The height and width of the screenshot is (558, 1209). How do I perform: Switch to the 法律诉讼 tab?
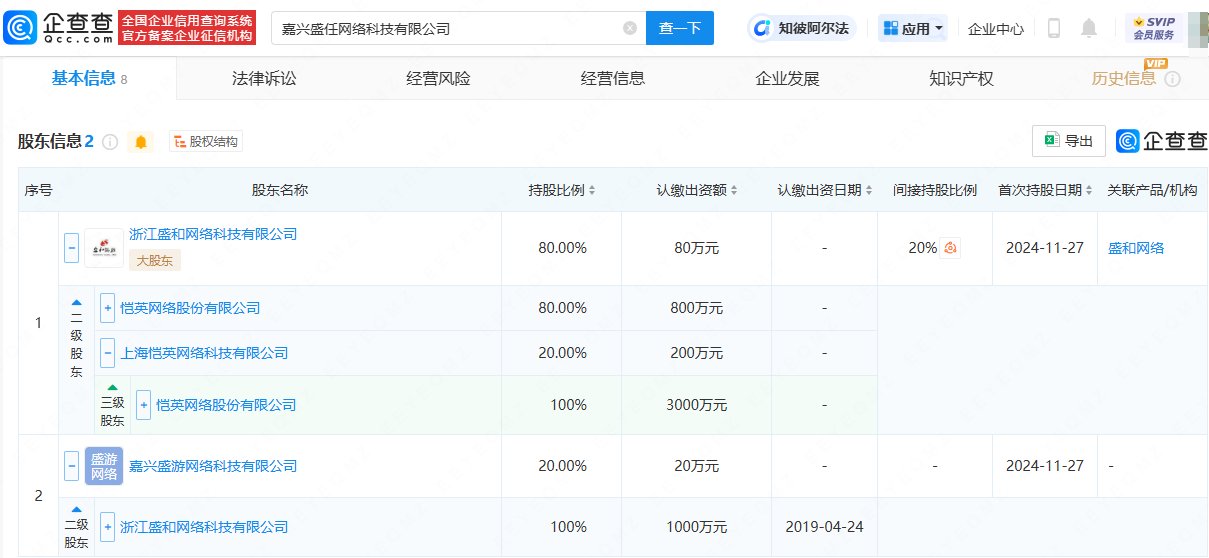click(264, 79)
